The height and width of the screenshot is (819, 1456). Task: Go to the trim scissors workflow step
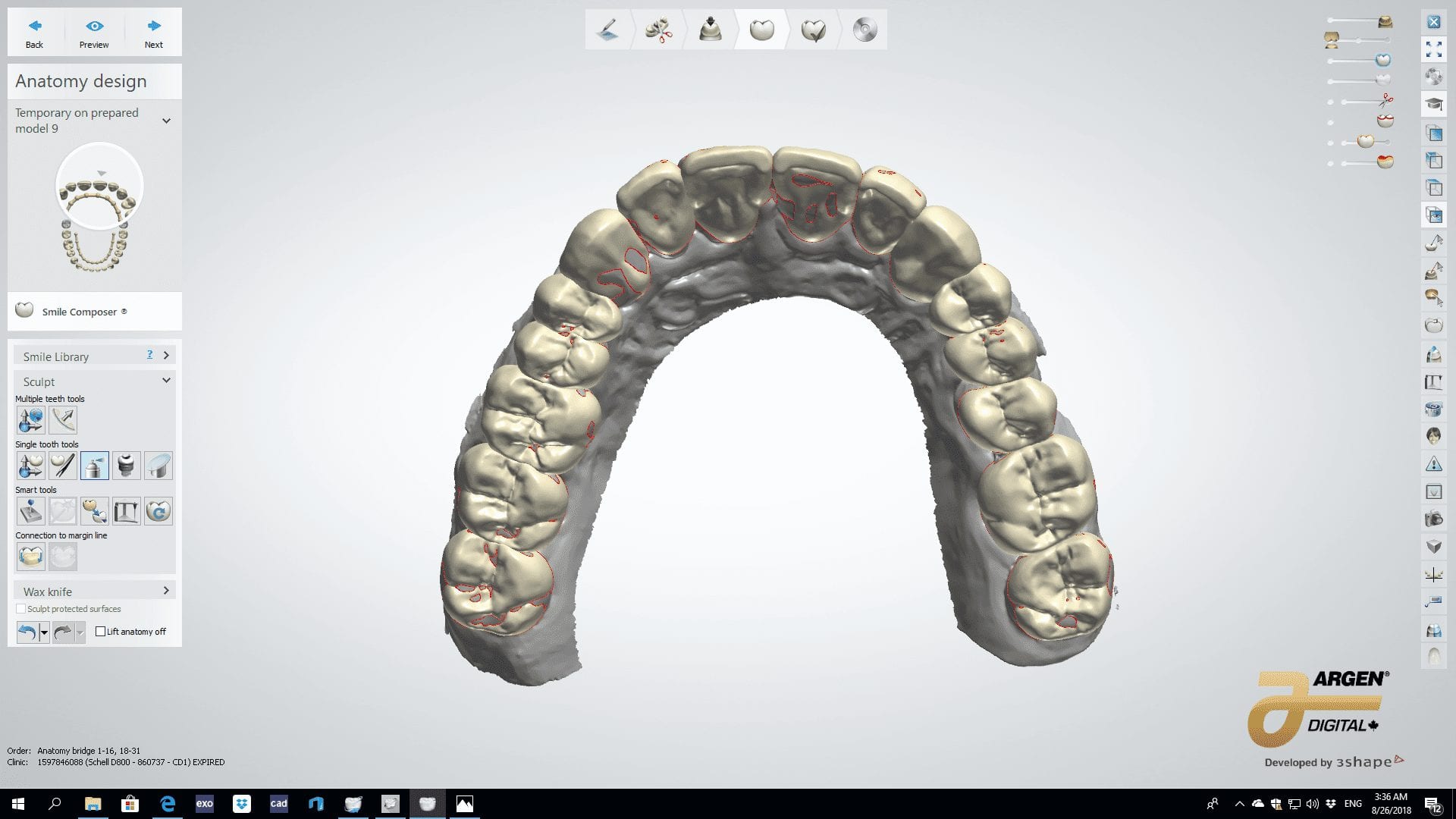(x=658, y=30)
